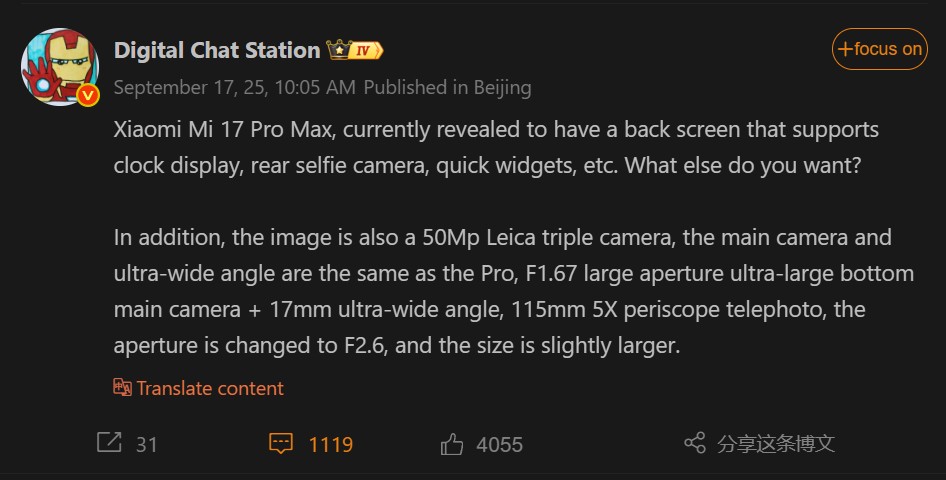Image resolution: width=946 pixels, height=480 pixels.
Task: Click the translate icon below the post
Action: 122,388
